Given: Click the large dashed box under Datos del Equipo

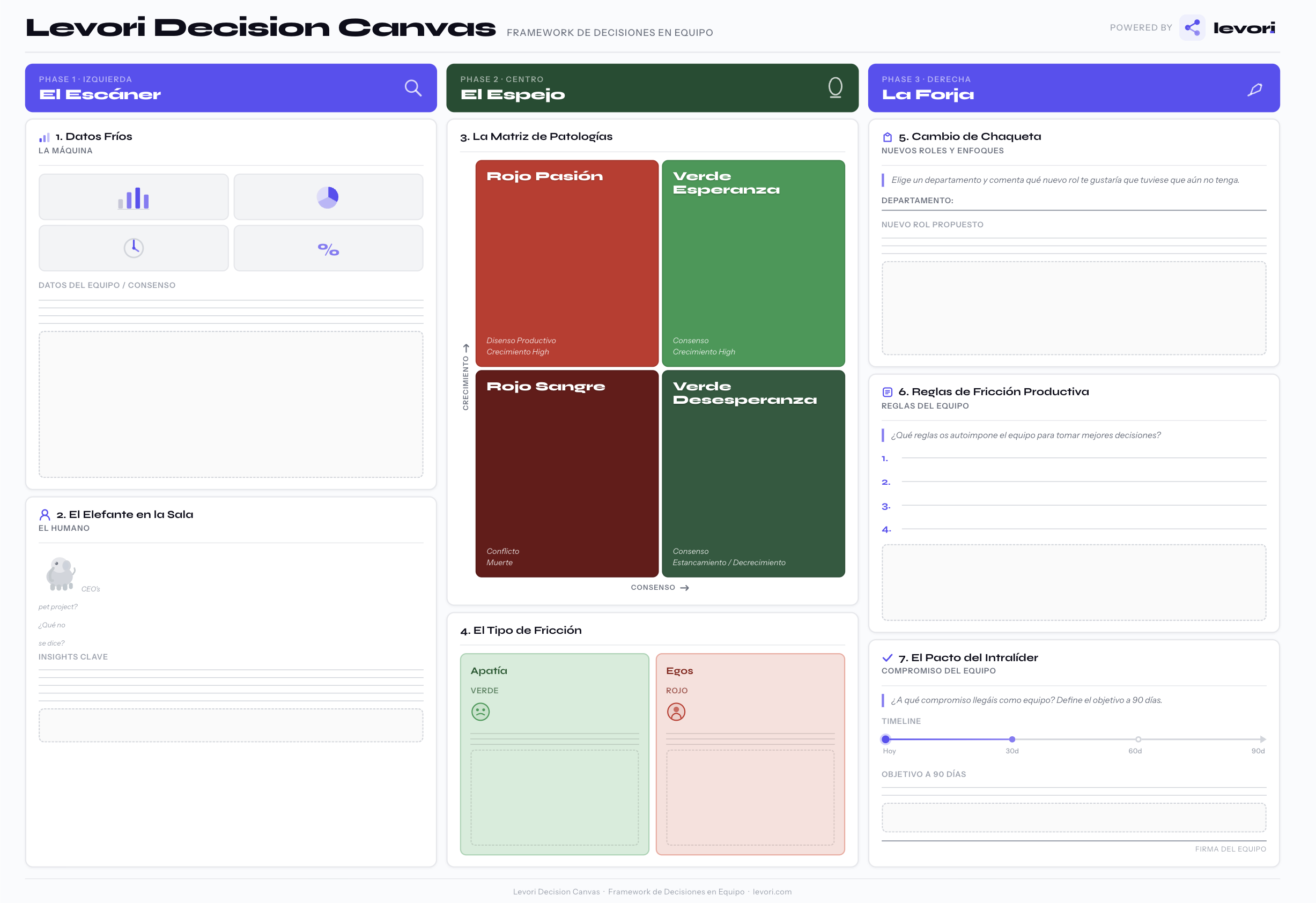Looking at the screenshot, I should [x=231, y=404].
